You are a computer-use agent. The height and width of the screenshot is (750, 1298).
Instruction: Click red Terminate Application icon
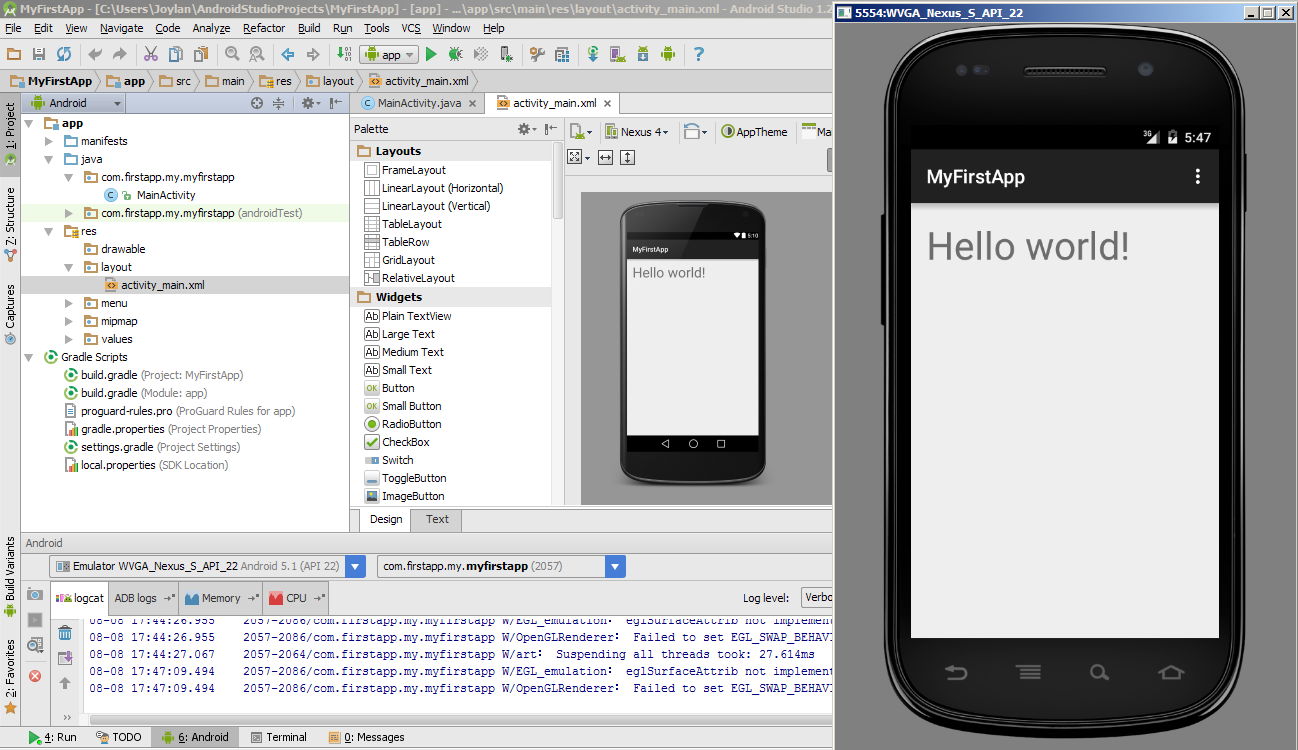[35, 676]
